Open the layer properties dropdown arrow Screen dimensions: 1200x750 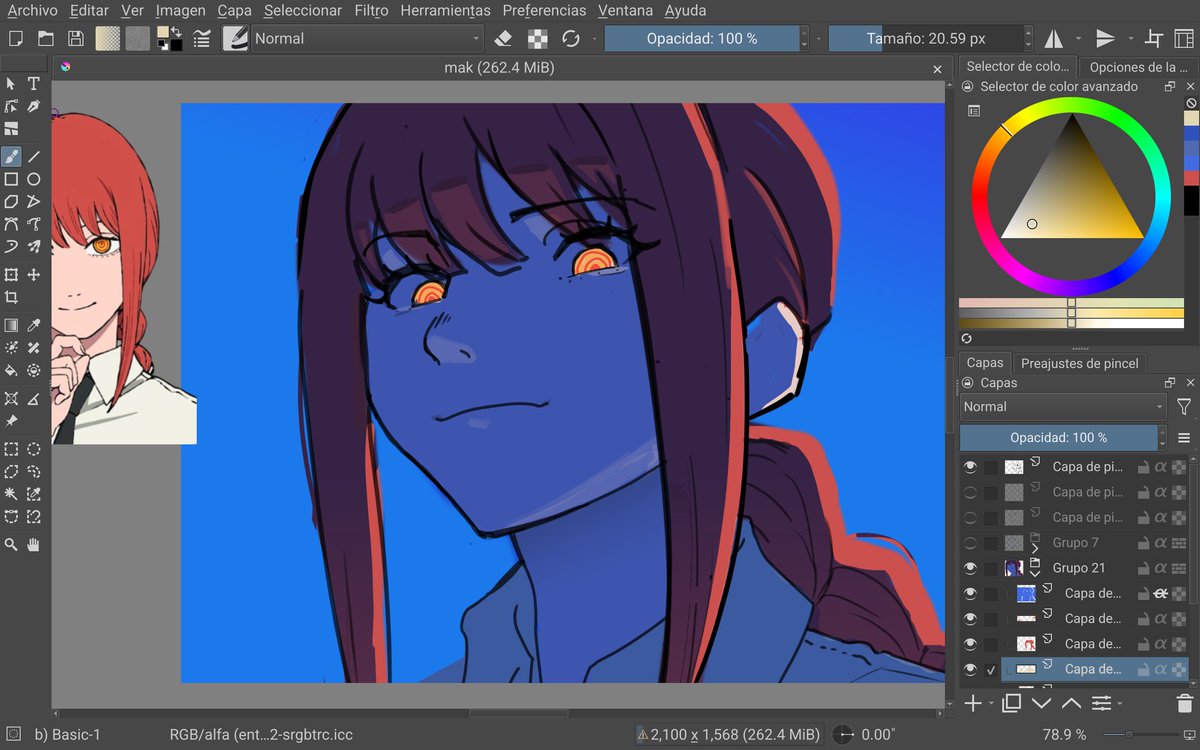[x=1121, y=703]
